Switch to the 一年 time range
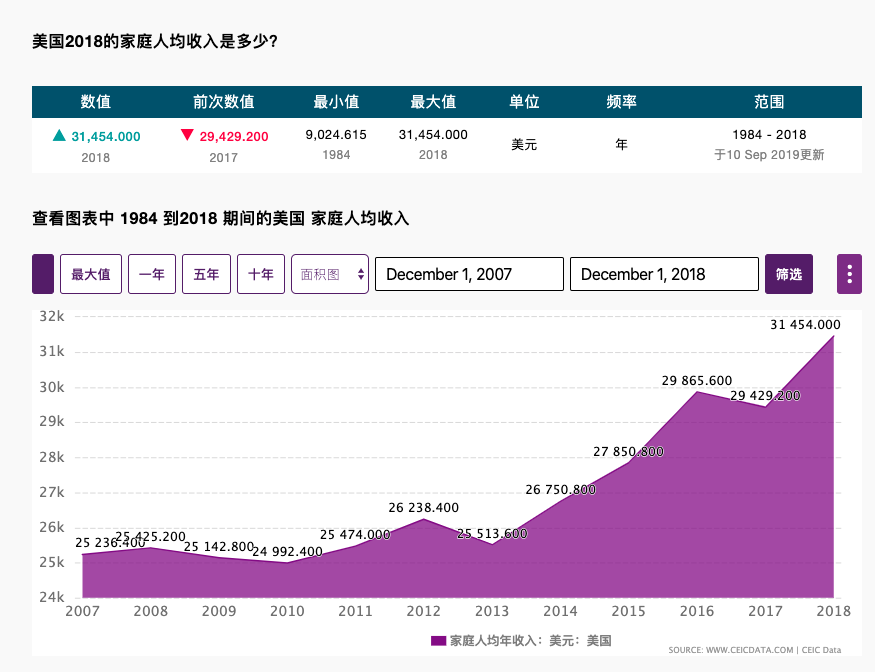This screenshot has width=875, height=672. pos(151,273)
